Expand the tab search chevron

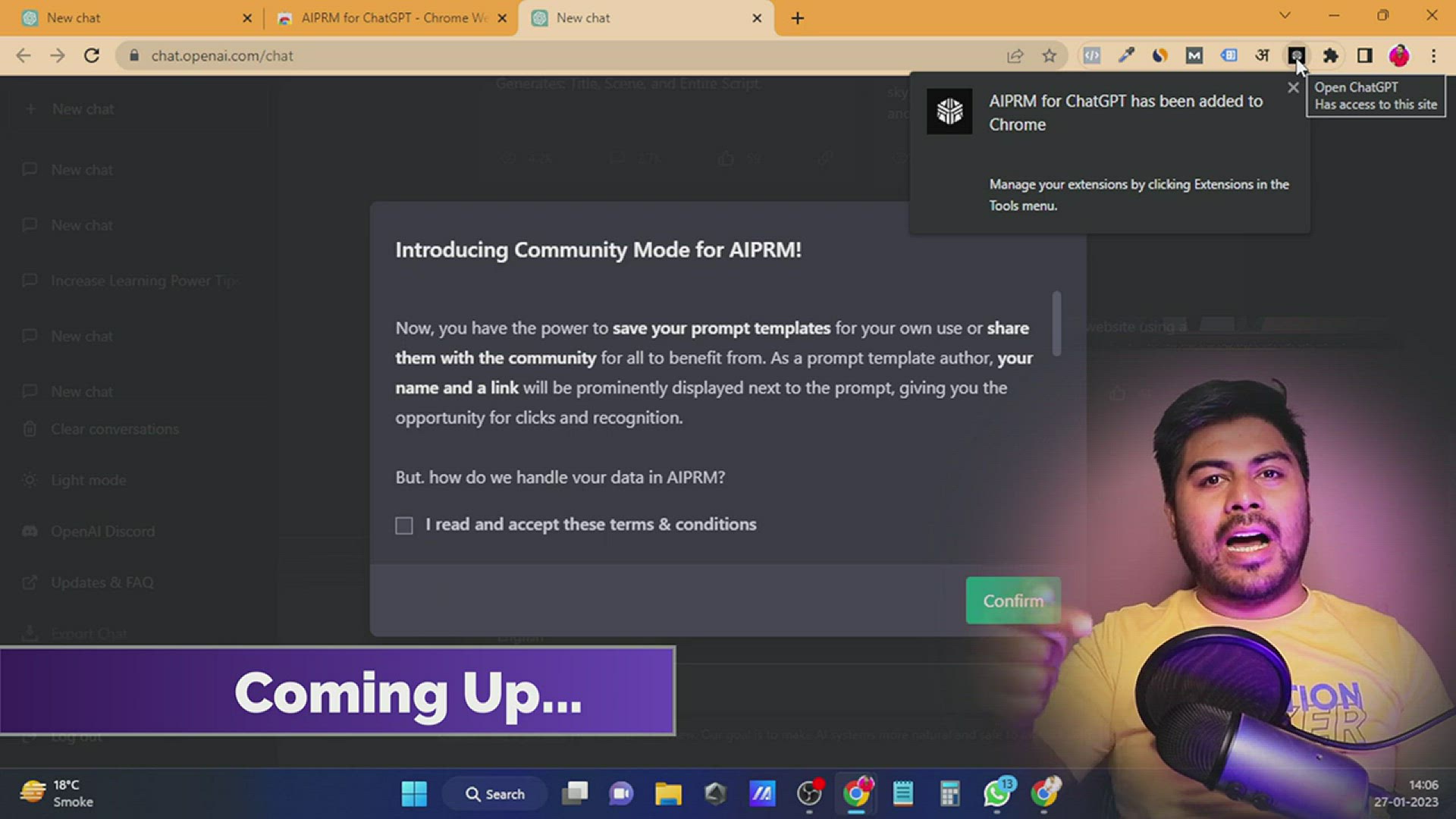pos(1285,15)
